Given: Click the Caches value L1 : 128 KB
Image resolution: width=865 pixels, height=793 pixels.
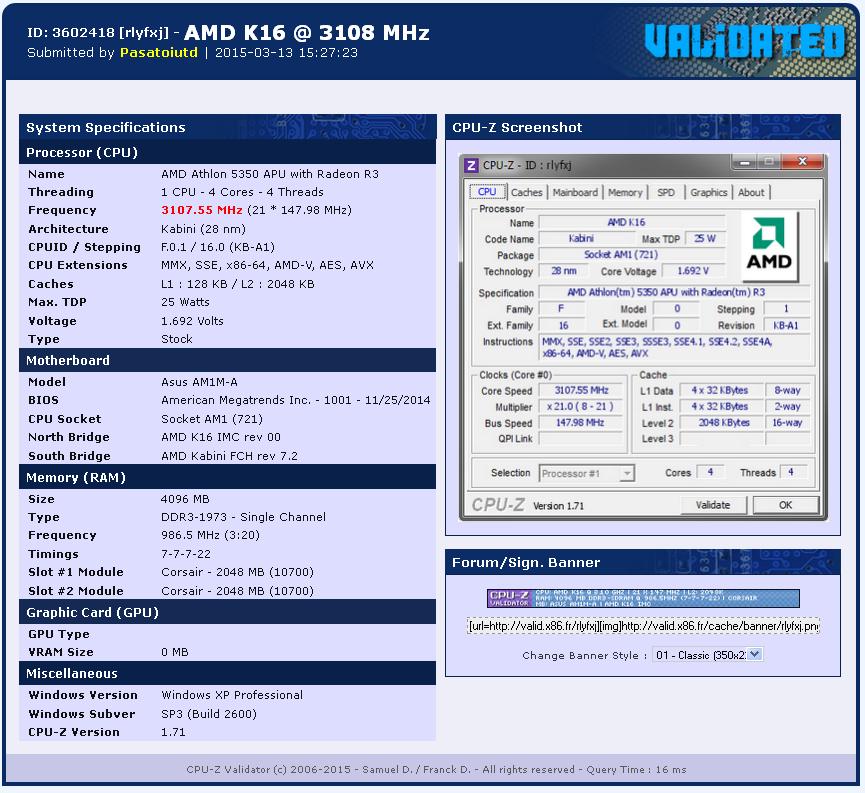Looking at the screenshot, I should (x=238, y=284).
